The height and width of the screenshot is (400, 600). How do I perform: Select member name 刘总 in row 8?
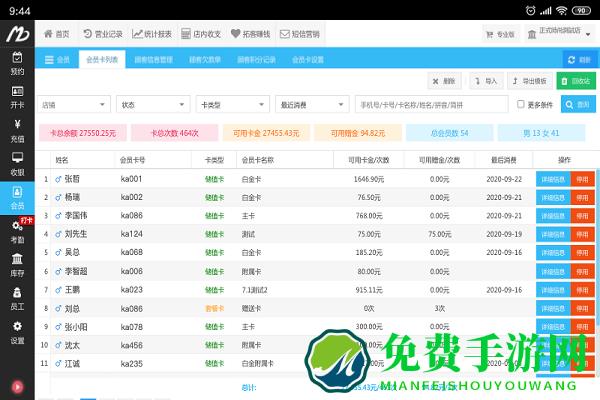(x=72, y=309)
